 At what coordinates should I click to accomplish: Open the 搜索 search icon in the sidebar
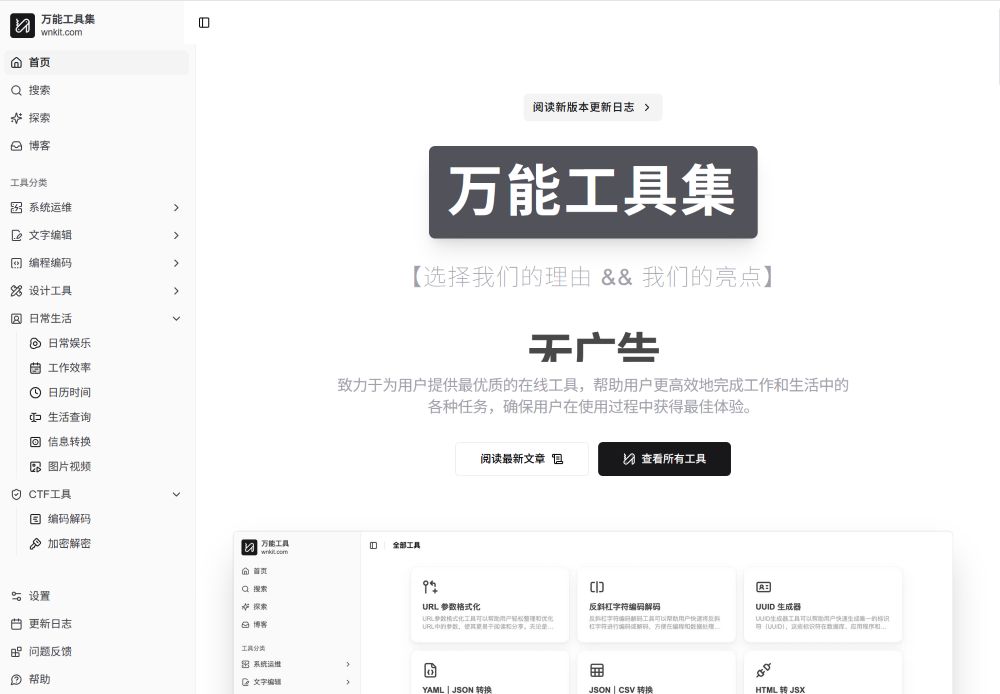(x=17, y=90)
